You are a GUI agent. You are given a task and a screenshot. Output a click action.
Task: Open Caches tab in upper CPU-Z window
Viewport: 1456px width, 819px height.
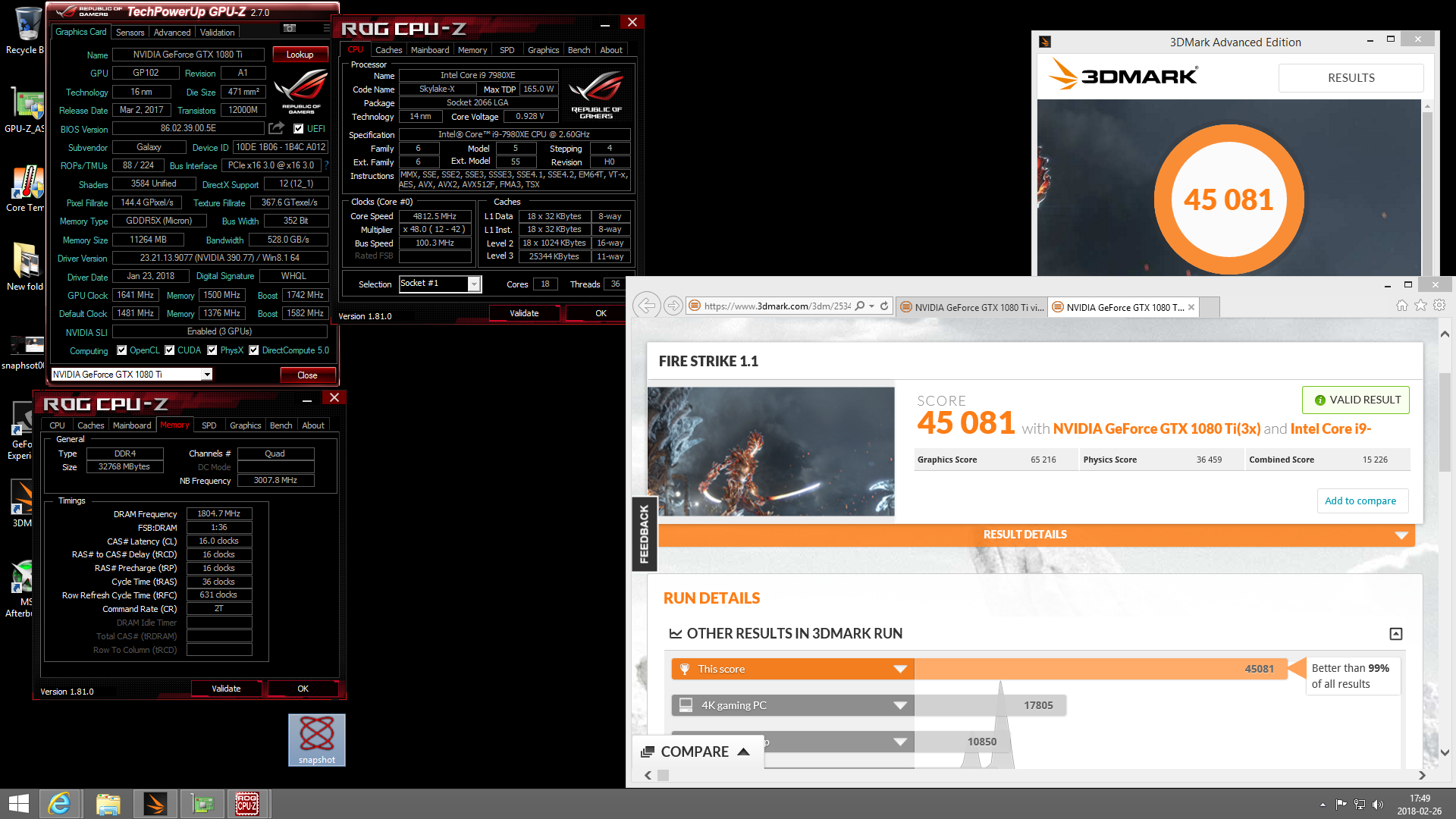[389, 50]
